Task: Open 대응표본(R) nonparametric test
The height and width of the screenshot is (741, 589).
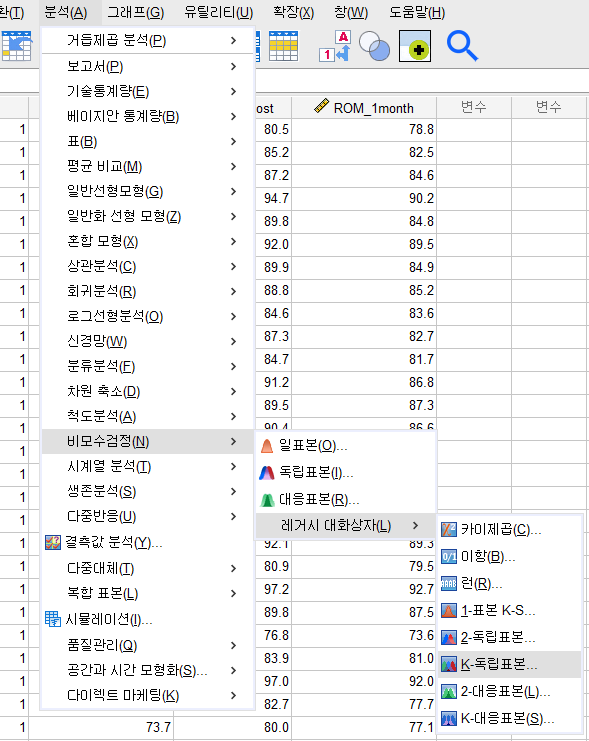Action: point(345,500)
